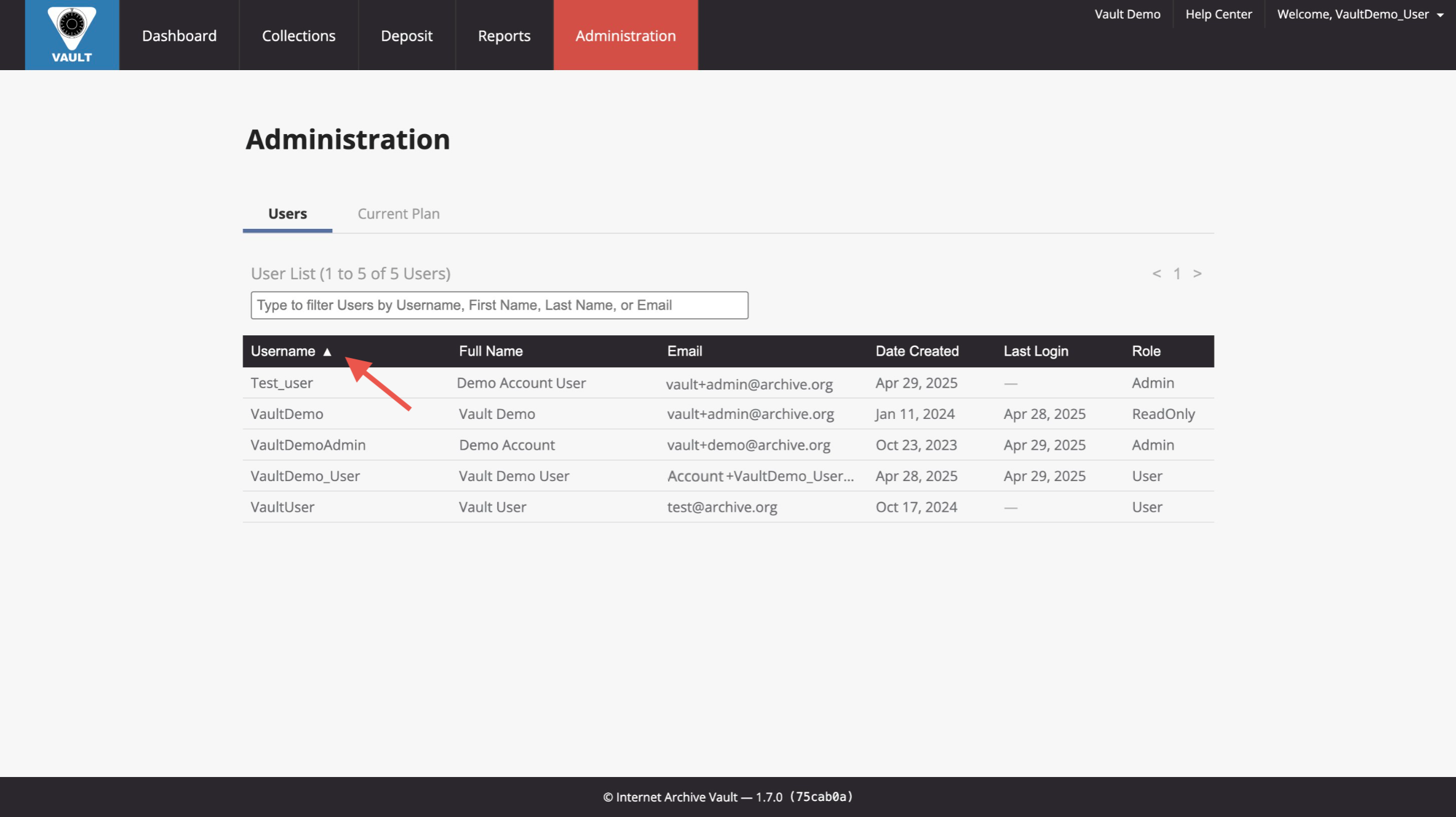Go to the Deposit section
Screen dimensions: 1456x817
click(x=407, y=35)
